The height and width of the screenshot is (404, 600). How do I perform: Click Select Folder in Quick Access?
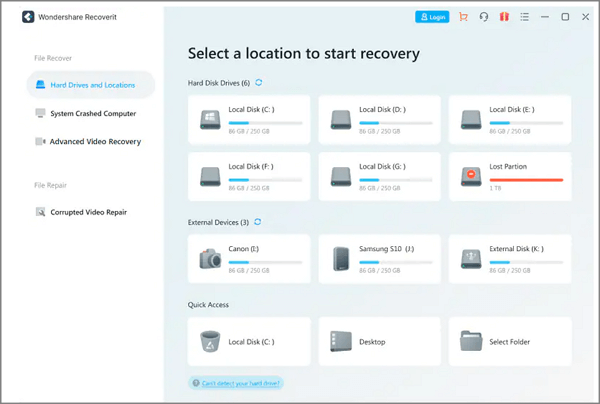(510, 341)
